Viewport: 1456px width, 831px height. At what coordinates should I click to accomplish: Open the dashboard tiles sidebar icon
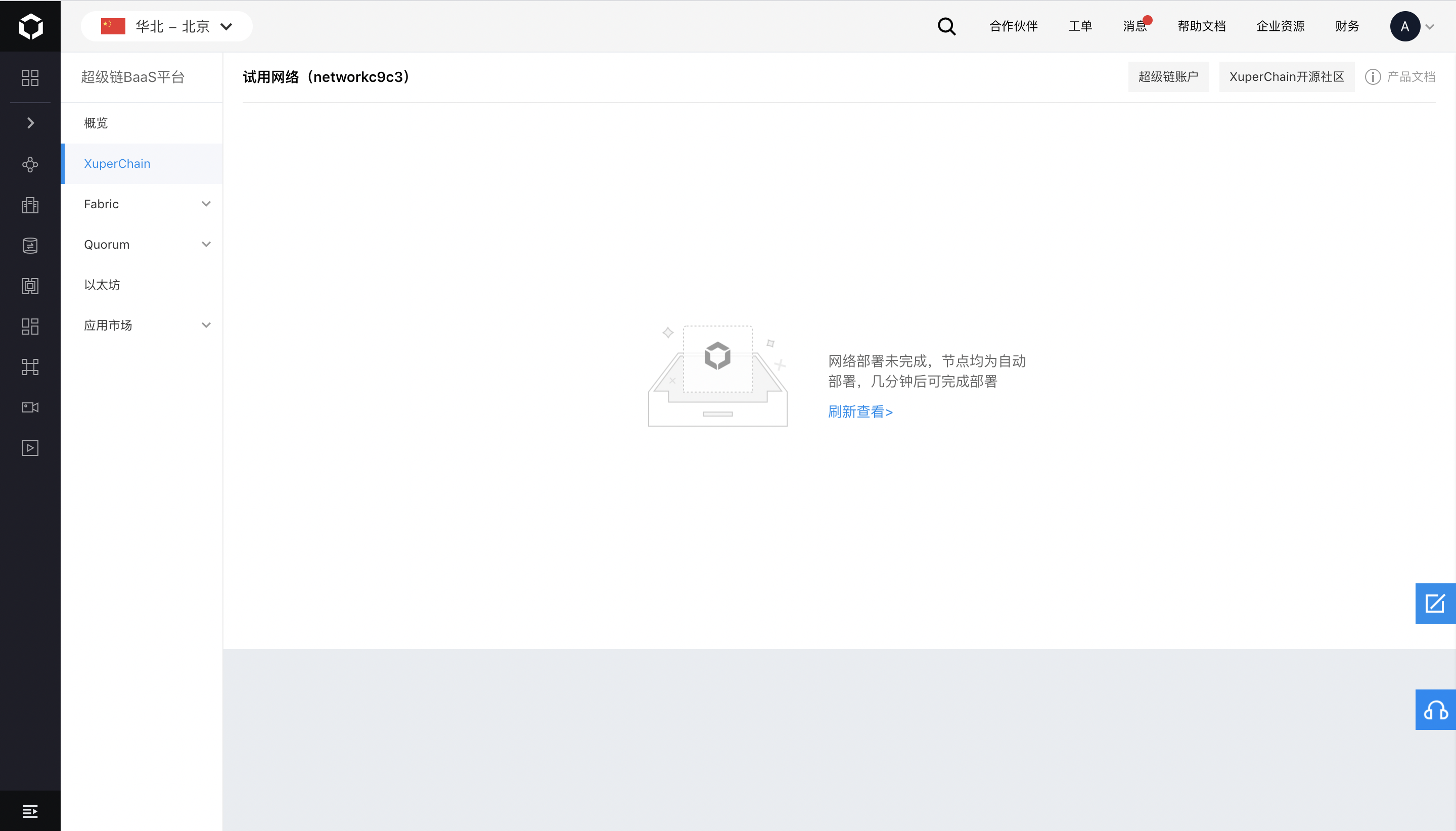click(x=30, y=327)
